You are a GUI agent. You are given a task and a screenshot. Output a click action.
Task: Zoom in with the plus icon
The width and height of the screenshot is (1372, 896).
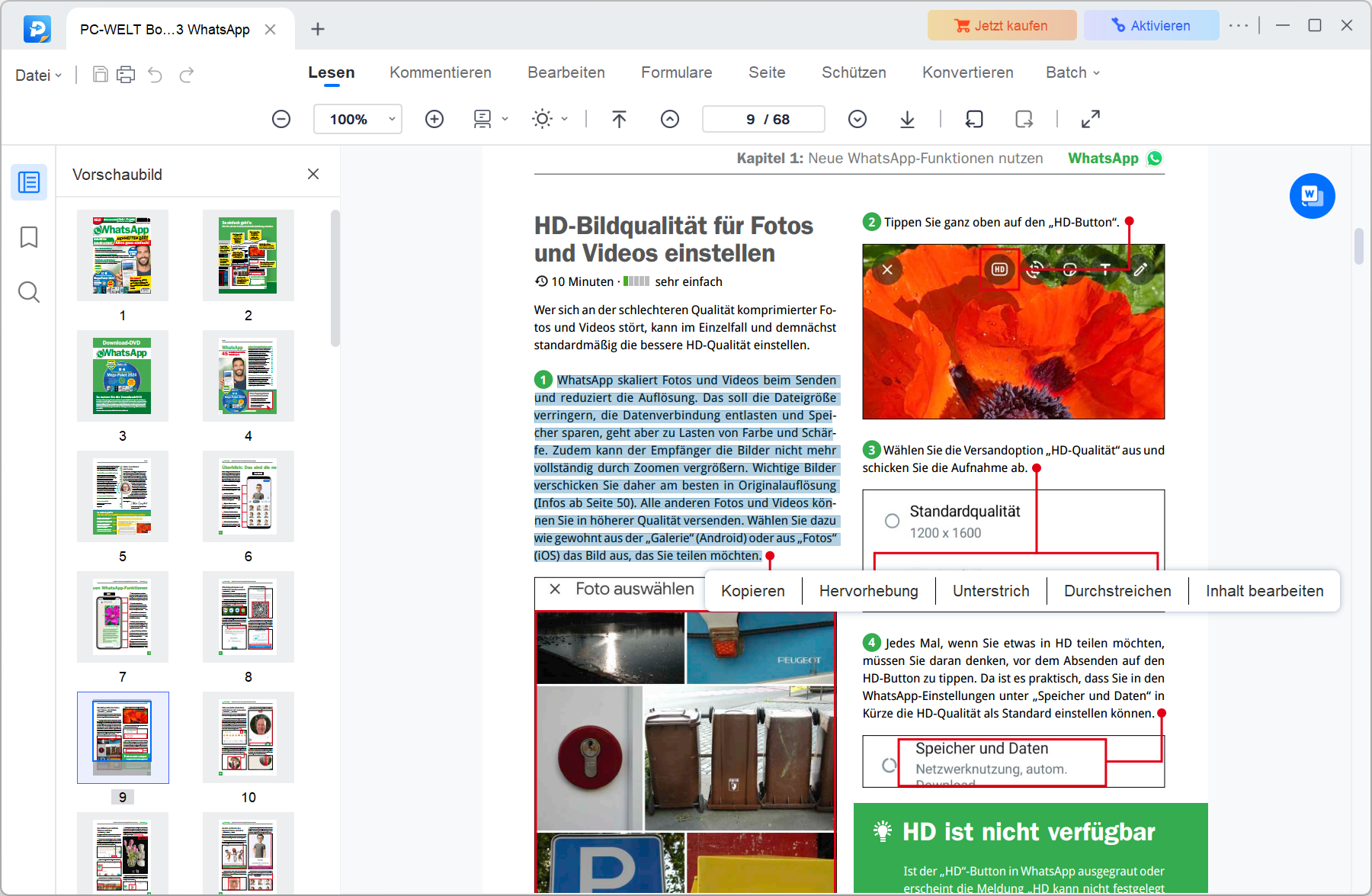434,119
